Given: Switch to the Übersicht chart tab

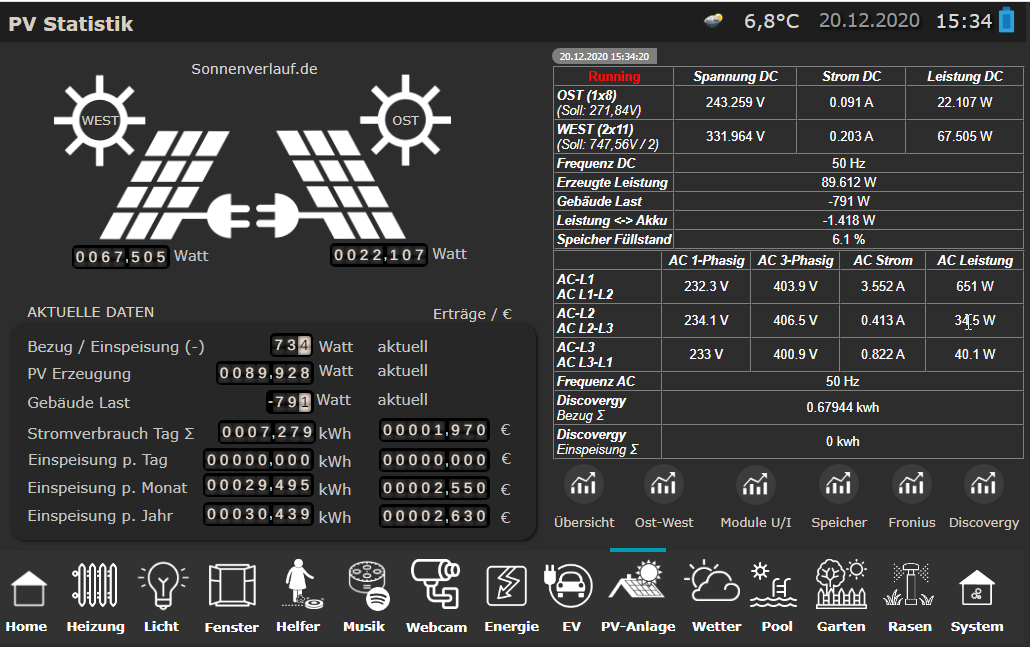Looking at the screenshot, I should tap(584, 486).
